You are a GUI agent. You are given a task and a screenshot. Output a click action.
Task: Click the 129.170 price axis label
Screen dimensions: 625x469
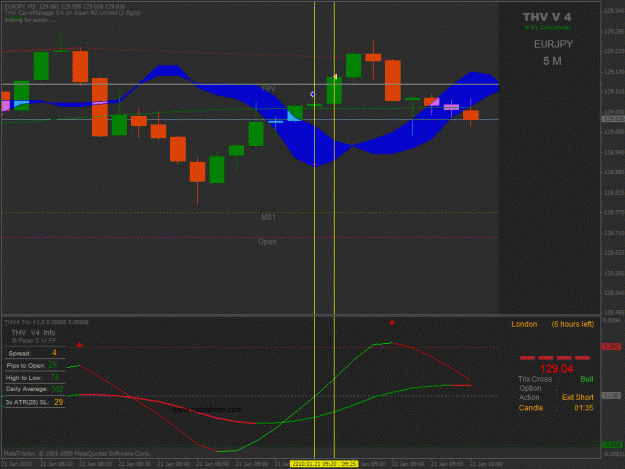tap(614, 72)
